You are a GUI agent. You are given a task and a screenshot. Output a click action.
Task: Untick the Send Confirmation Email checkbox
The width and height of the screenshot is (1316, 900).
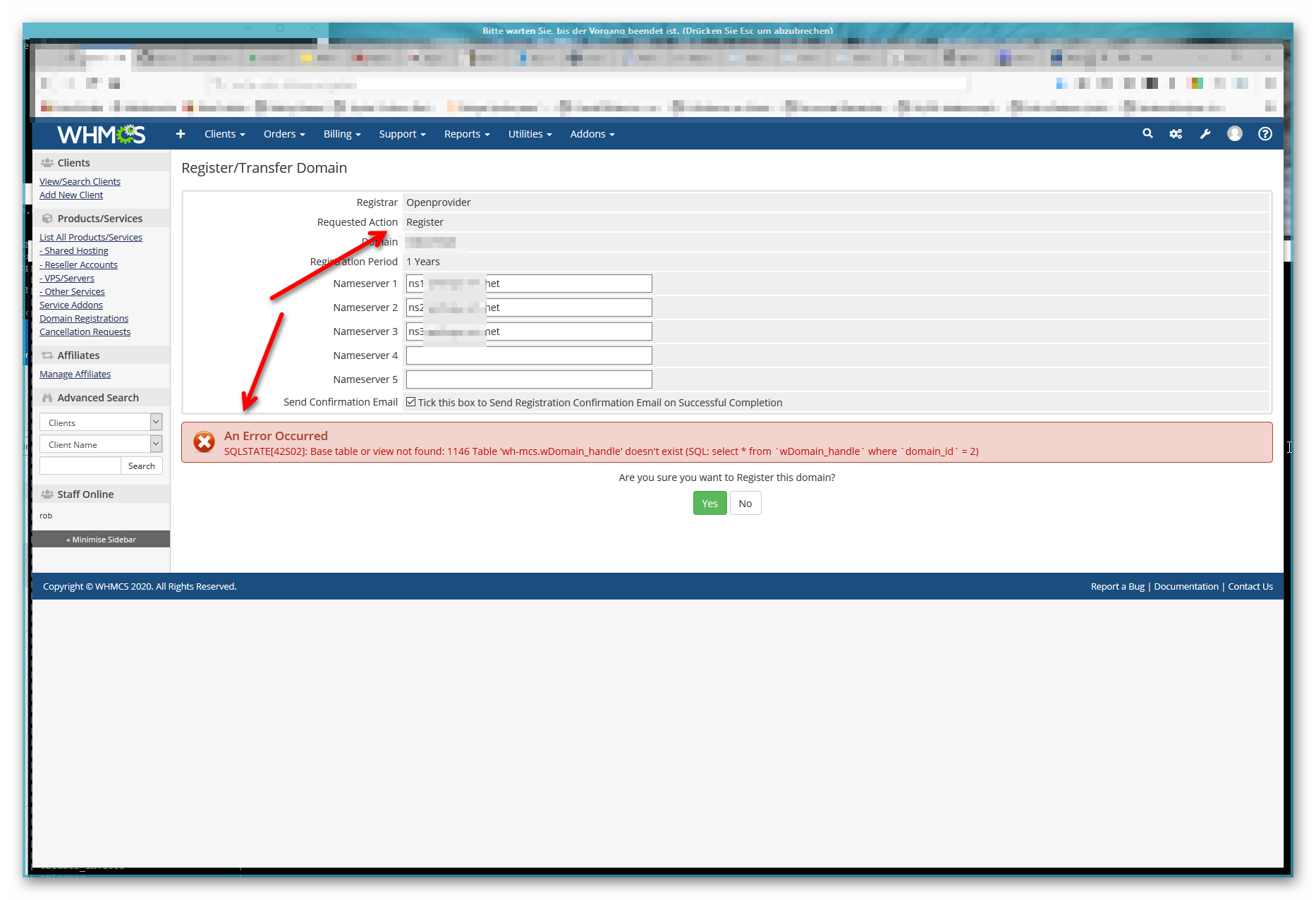coord(411,401)
